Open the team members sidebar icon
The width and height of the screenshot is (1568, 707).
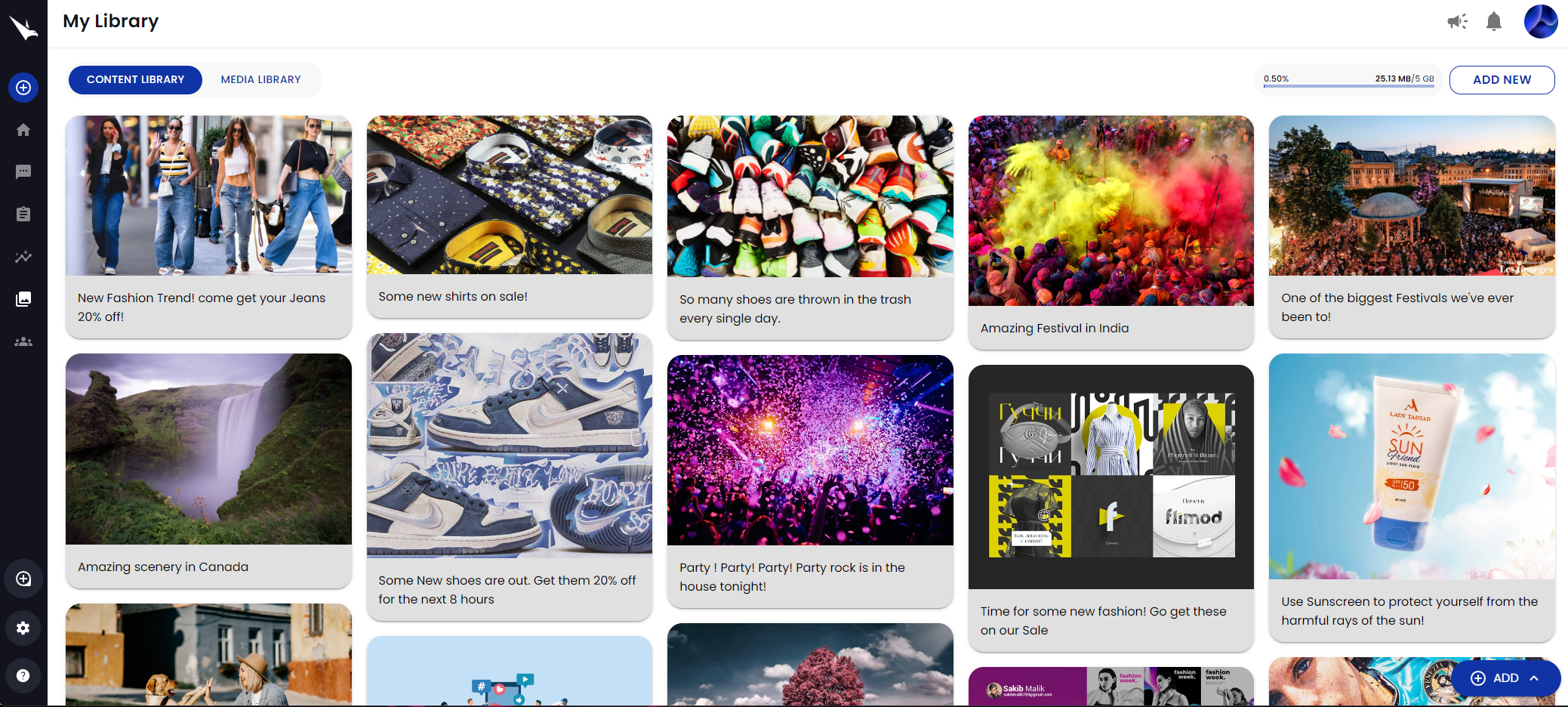[x=23, y=341]
